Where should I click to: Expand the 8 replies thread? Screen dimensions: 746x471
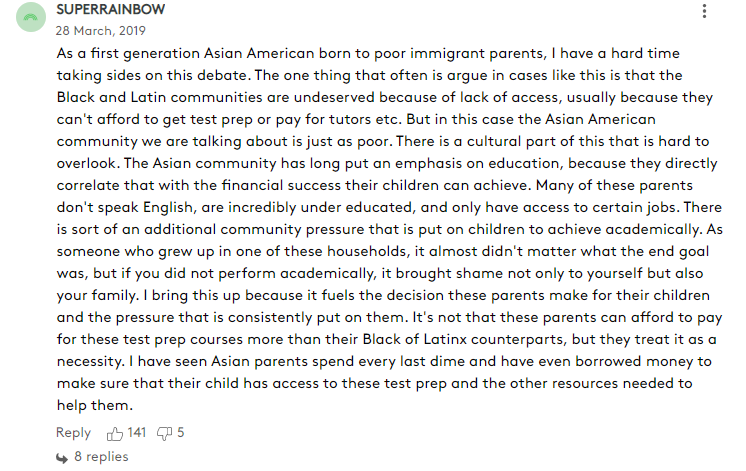click(x=101, y=457)
